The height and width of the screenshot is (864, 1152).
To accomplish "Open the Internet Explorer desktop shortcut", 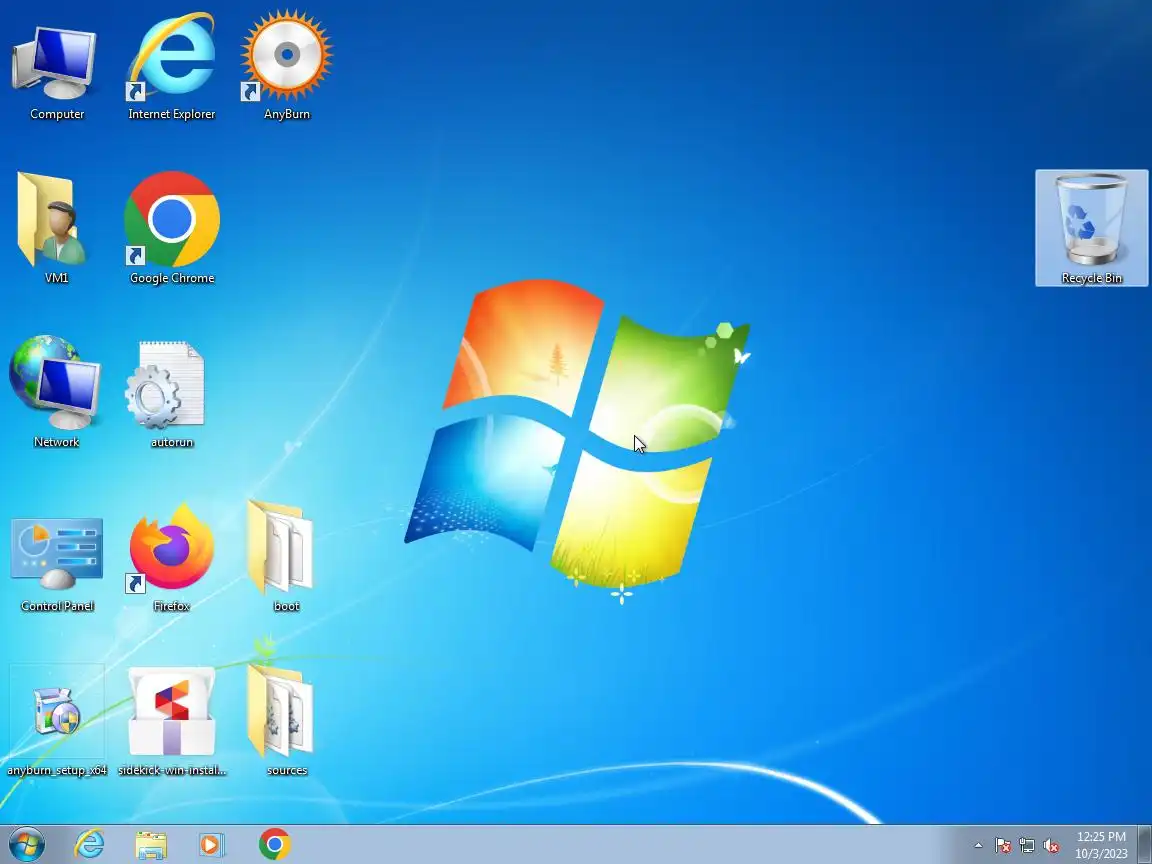I will click(172, 66).
